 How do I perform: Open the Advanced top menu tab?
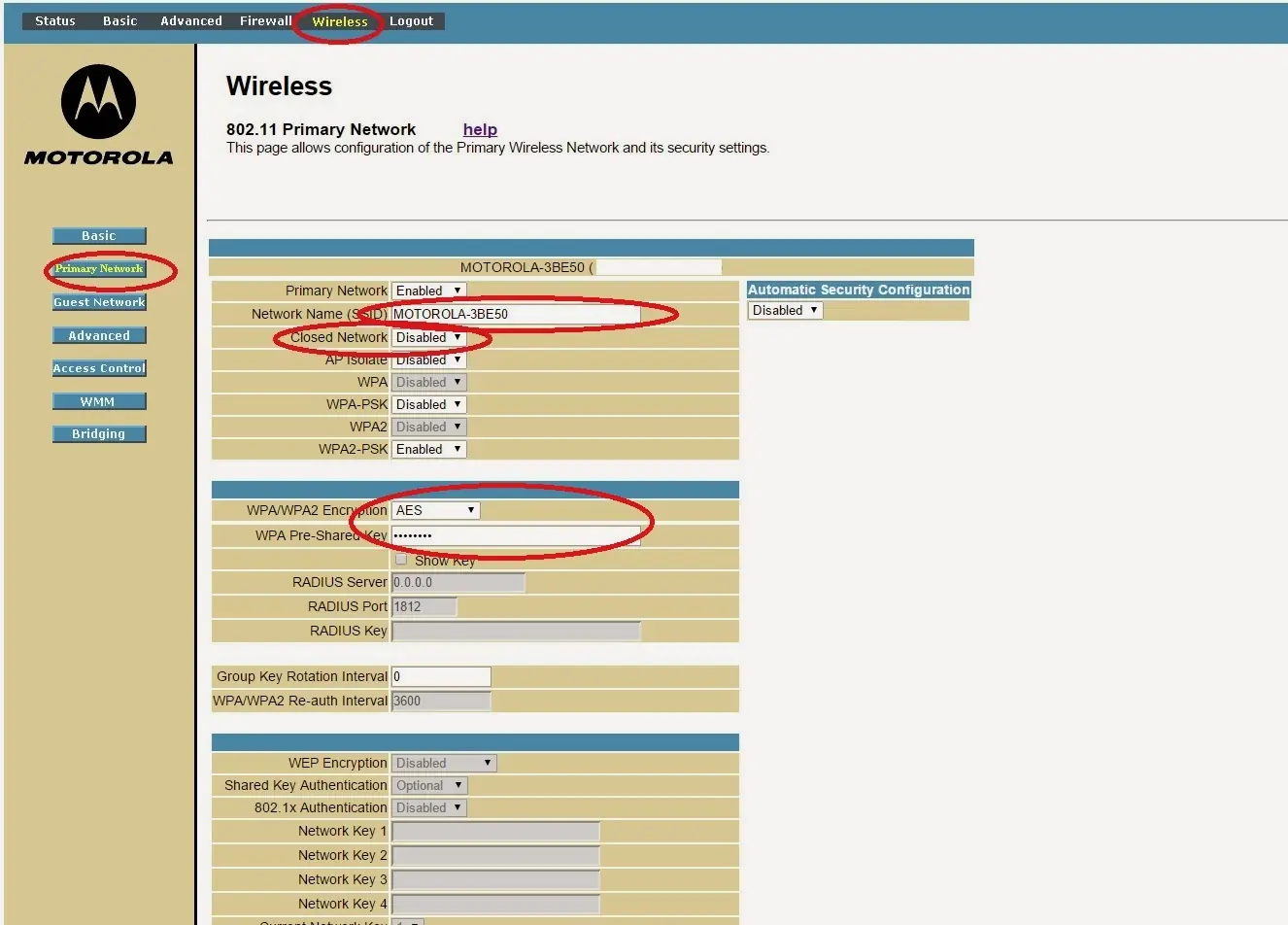click(191, 20)
